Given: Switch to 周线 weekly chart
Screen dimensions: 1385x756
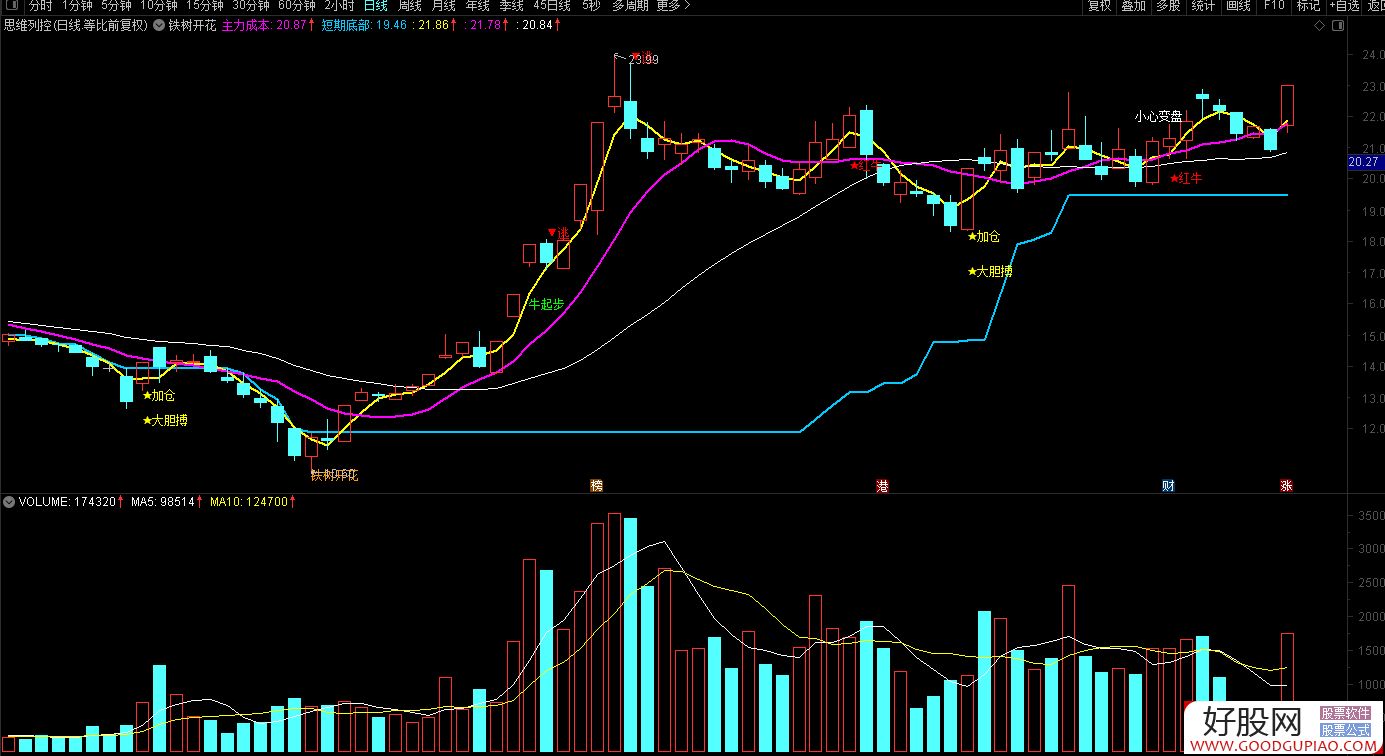Looking at the screenshot, I should (409, 6).
